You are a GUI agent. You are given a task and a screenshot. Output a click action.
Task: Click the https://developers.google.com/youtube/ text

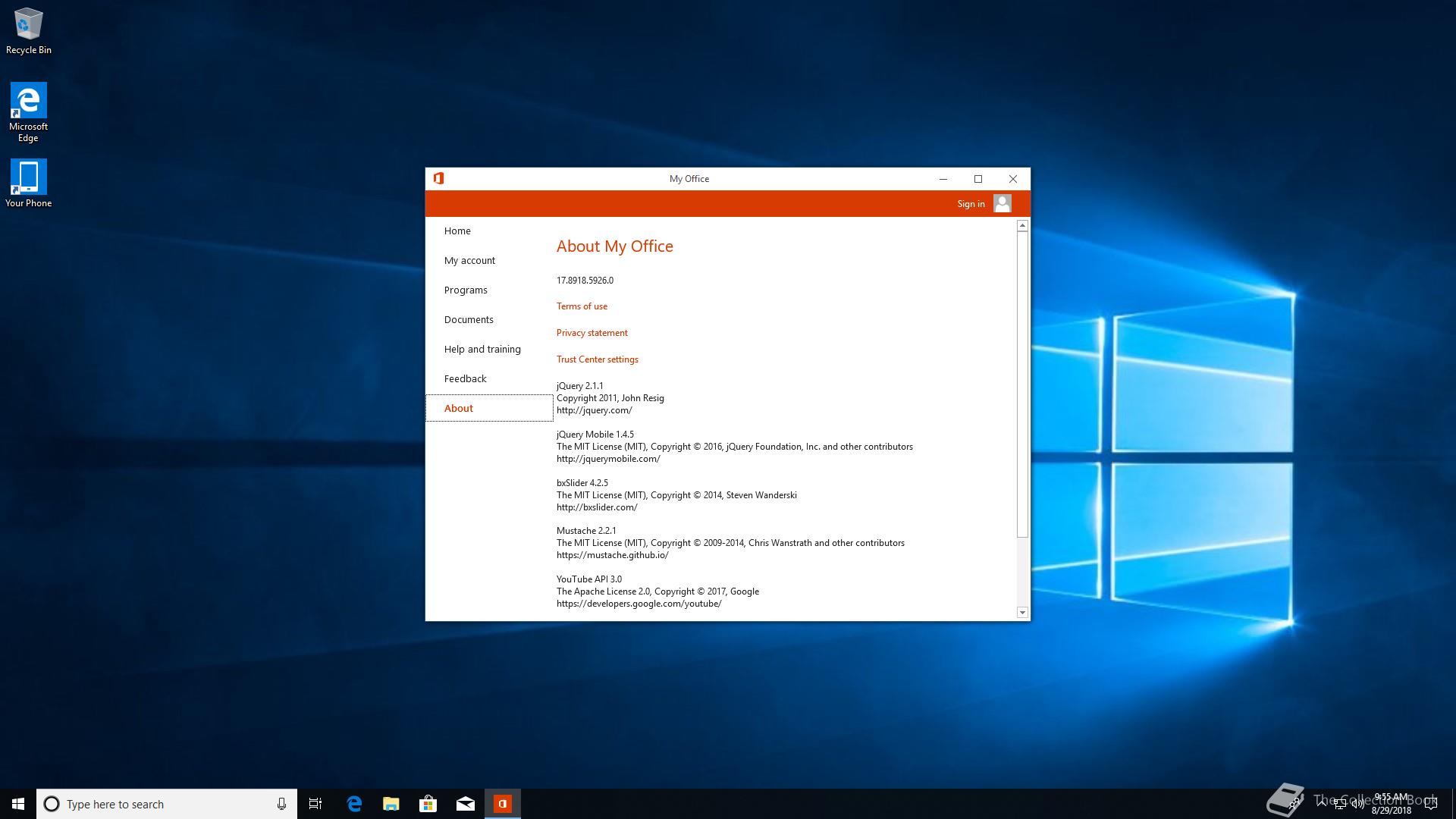639,604
